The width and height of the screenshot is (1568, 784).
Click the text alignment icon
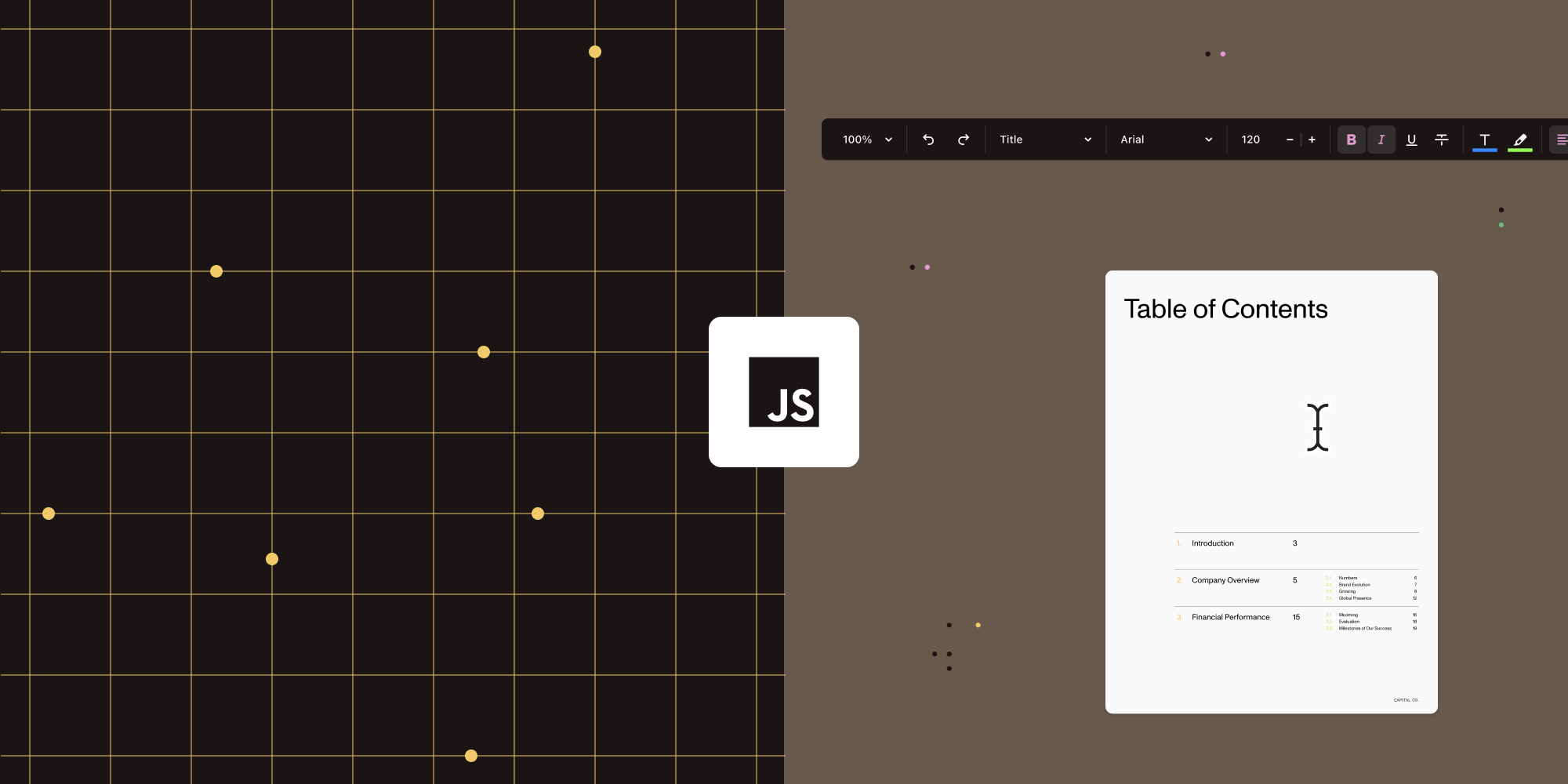[x=1563, y=140]
